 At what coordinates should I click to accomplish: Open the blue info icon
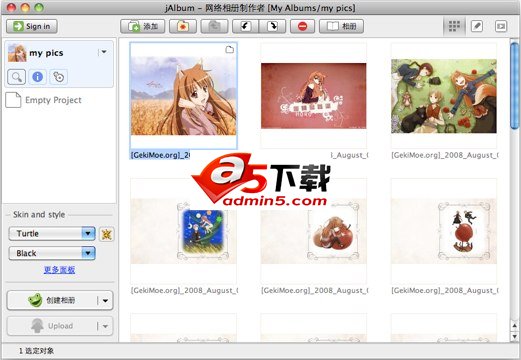tap(37, 77)
